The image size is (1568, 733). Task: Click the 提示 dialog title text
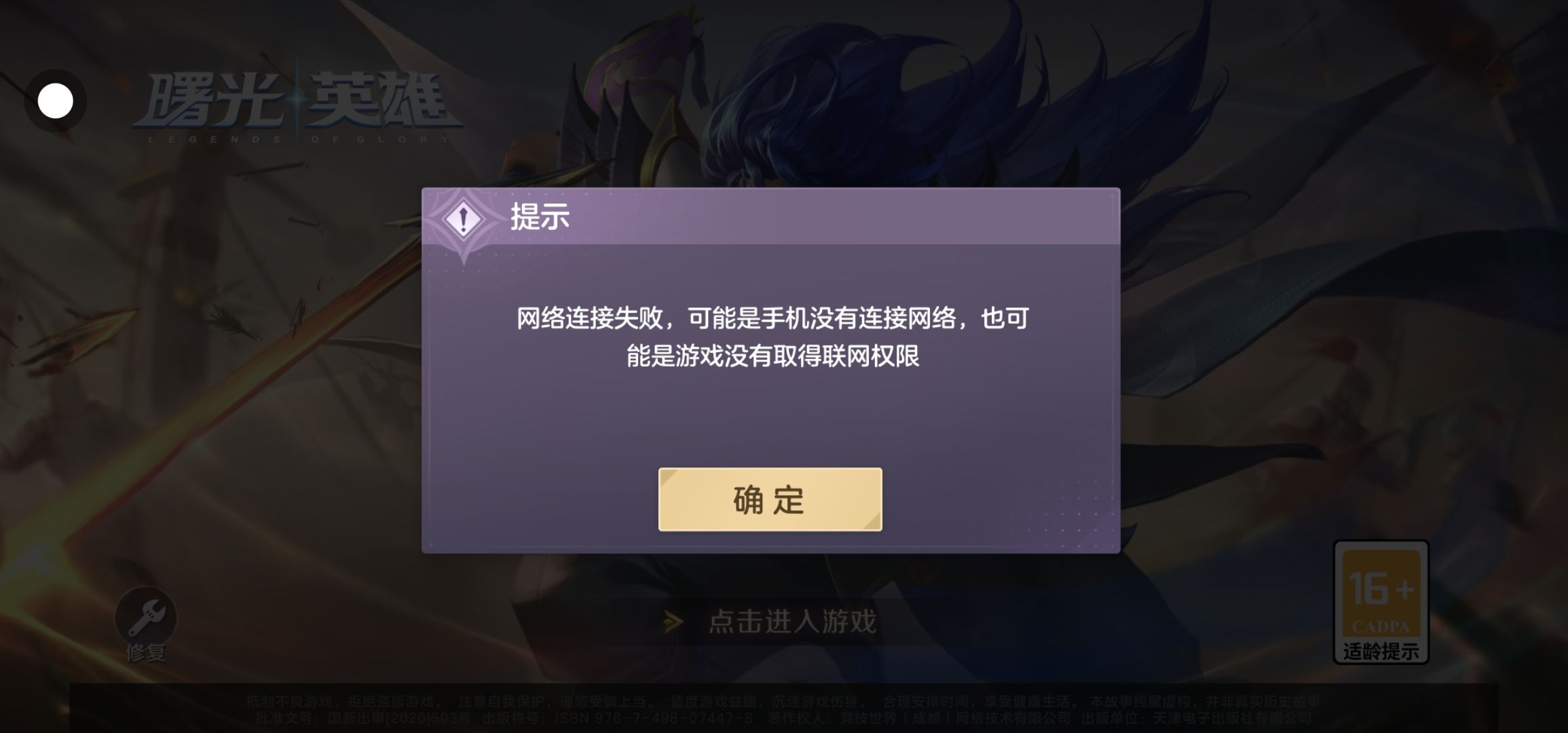click(540, 217)
